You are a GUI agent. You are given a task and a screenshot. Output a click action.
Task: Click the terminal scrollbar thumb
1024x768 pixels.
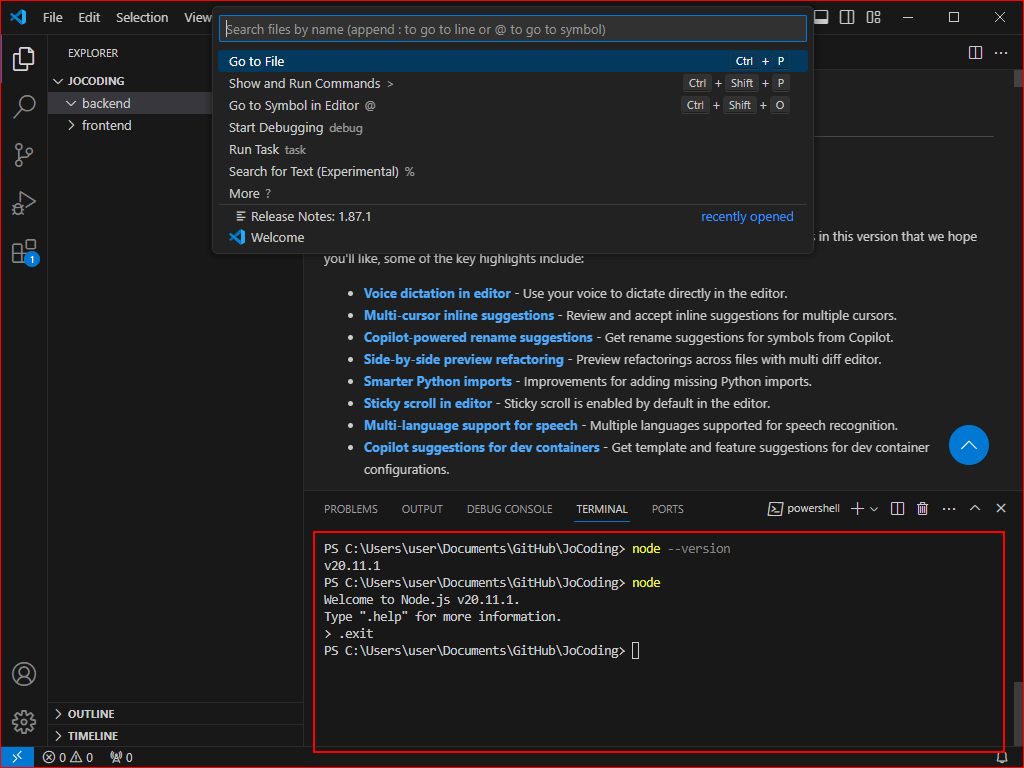tap(1018, 715)
